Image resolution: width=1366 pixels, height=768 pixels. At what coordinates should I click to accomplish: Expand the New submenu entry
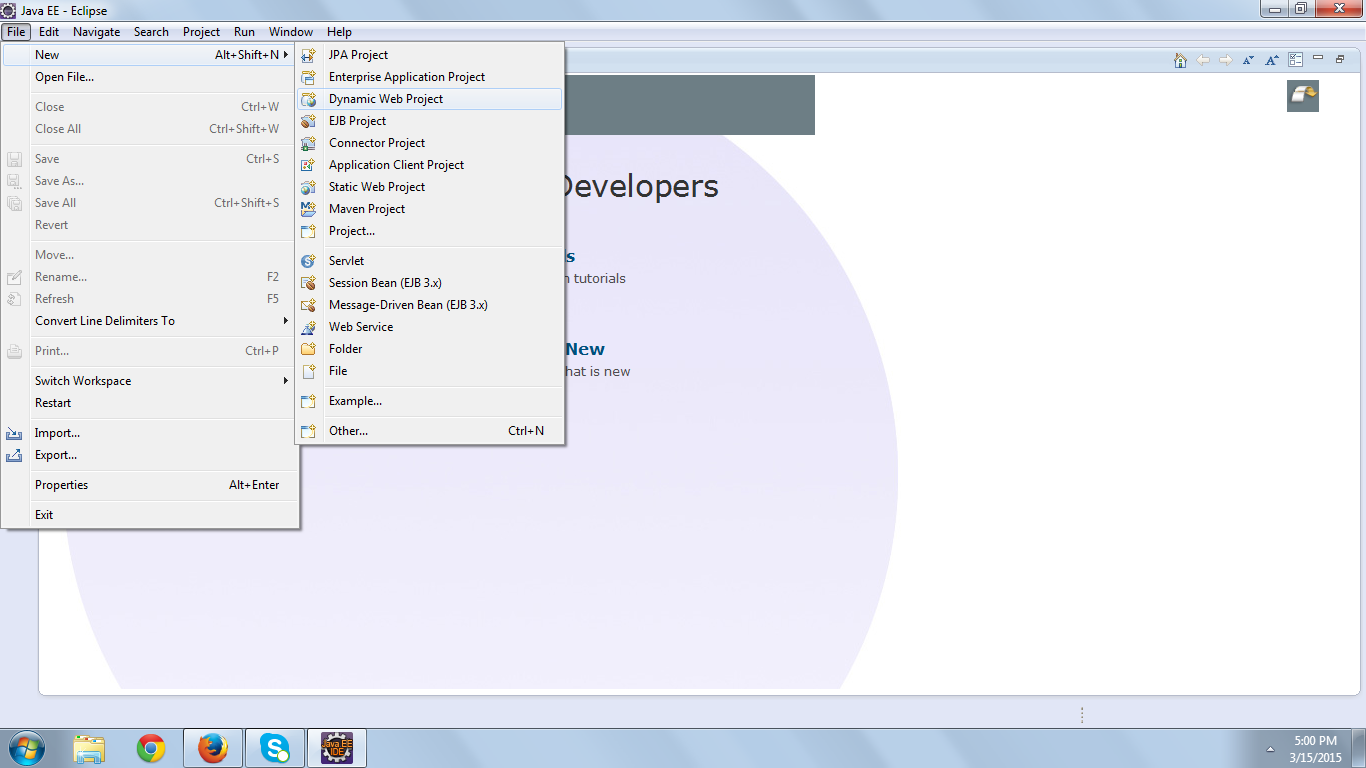(x=150, y=55)
